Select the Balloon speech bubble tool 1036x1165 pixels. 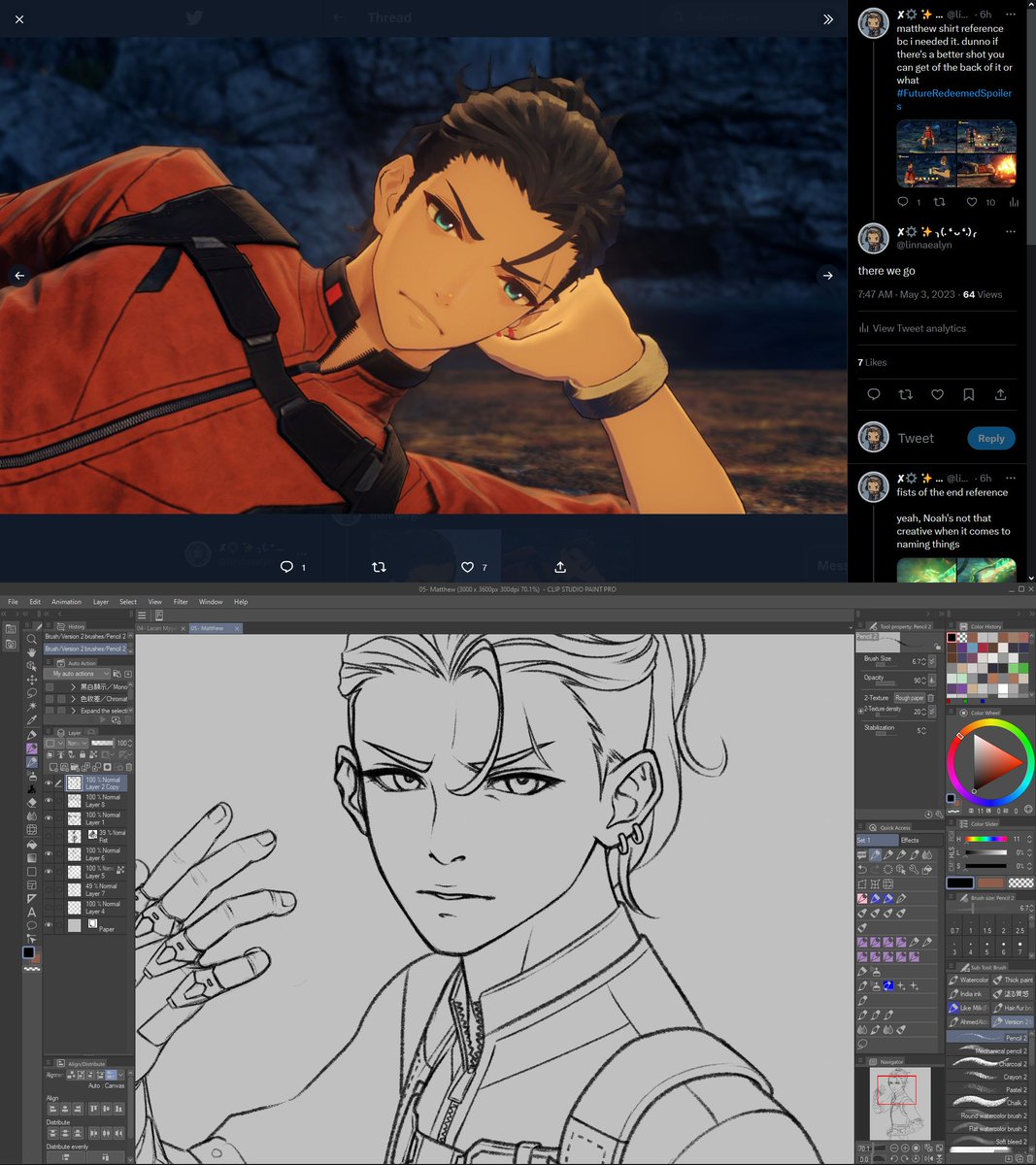31,925
